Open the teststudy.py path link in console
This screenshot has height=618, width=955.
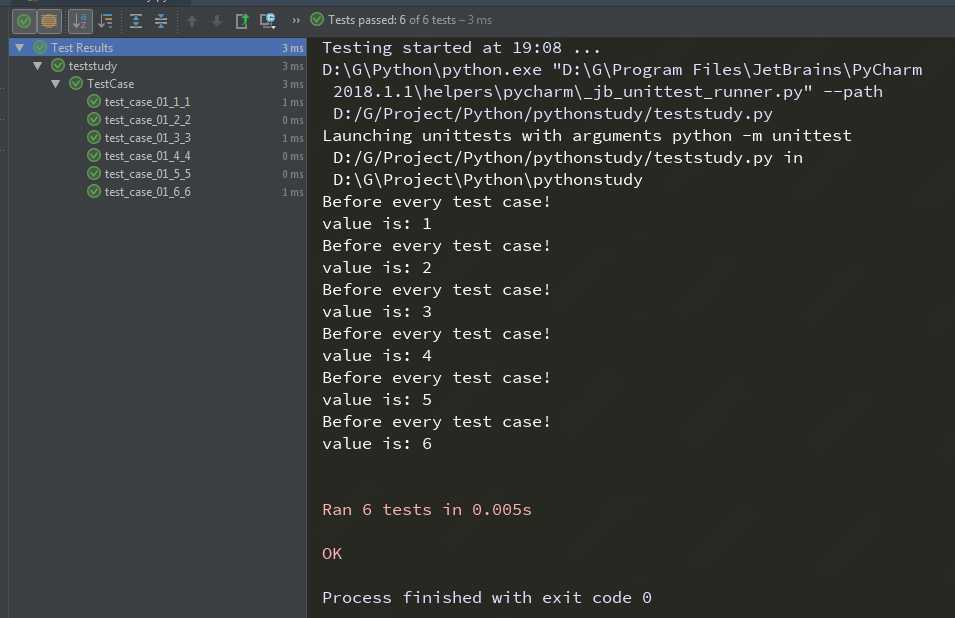(552, 114)
